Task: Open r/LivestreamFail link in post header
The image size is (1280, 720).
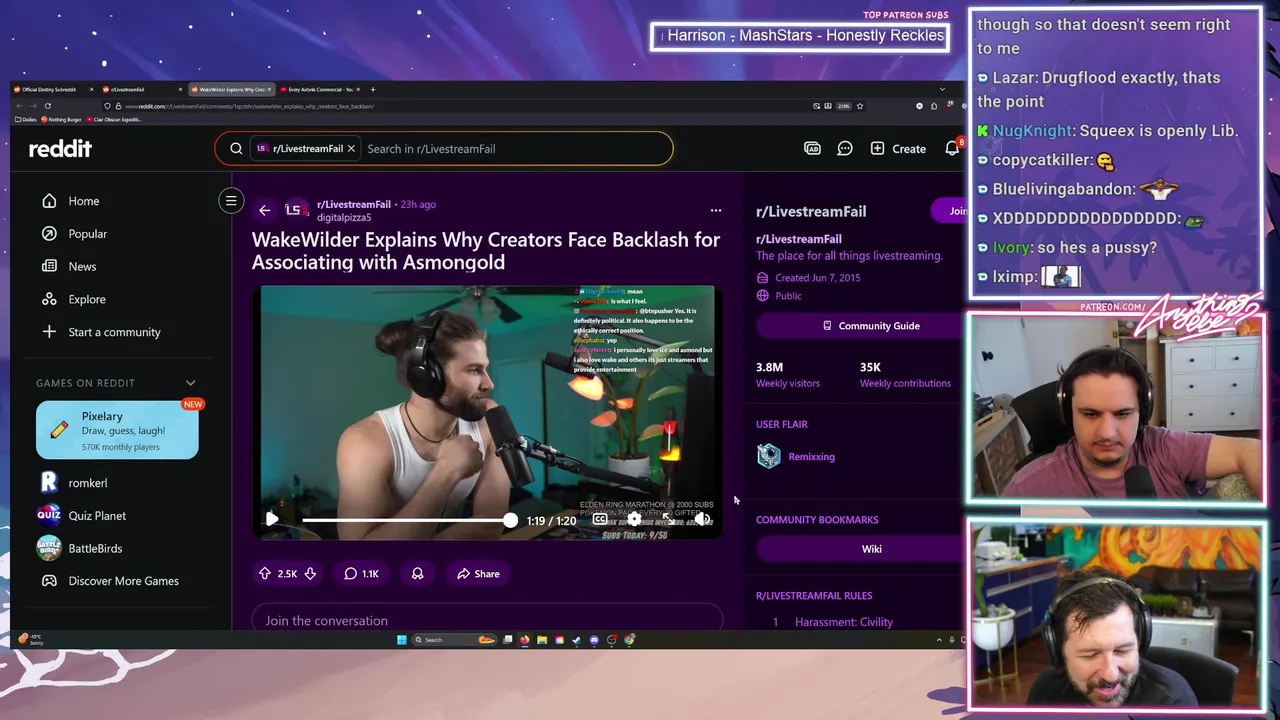Action: click(354, 204)
